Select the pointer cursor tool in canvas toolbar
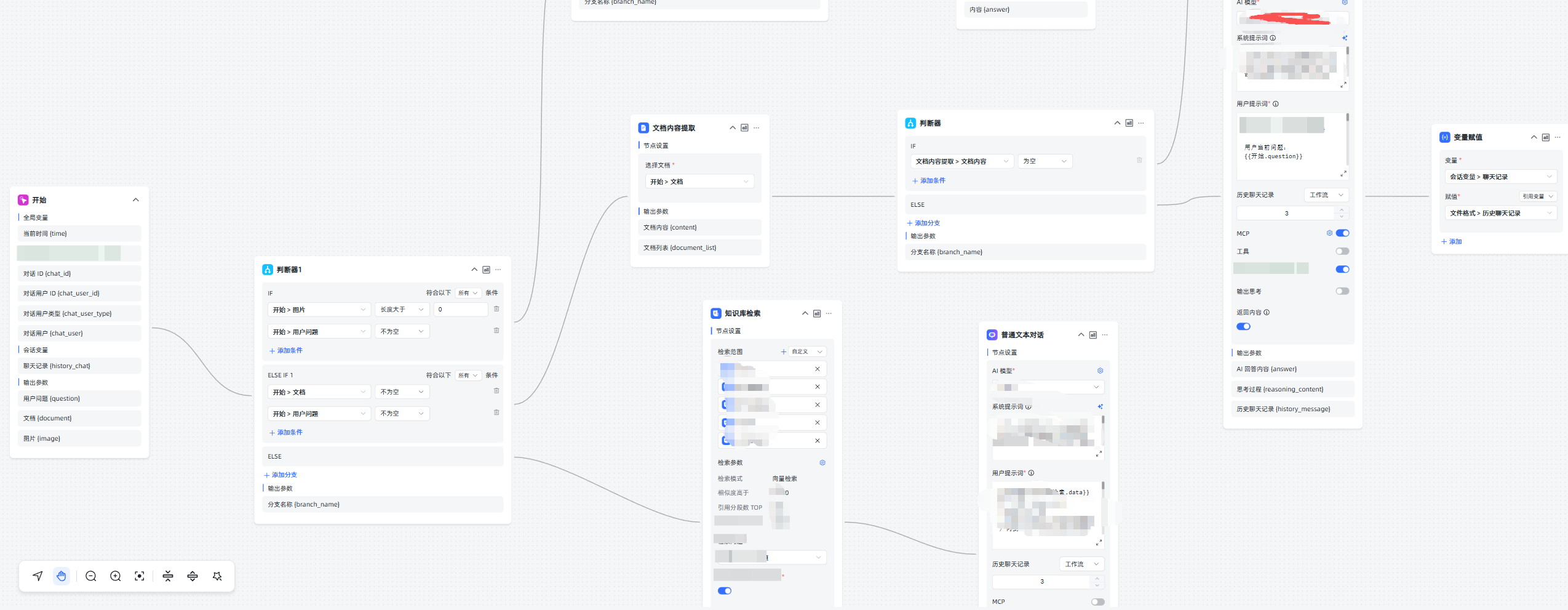The width and height of the screenshot is (1568, 610). pos(38,576)
